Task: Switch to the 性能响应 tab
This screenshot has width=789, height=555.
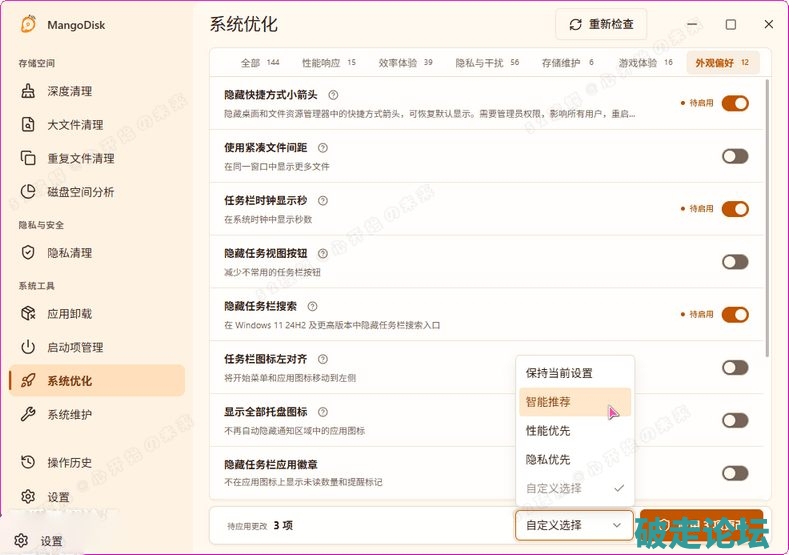Action: (x=329, y=62)
